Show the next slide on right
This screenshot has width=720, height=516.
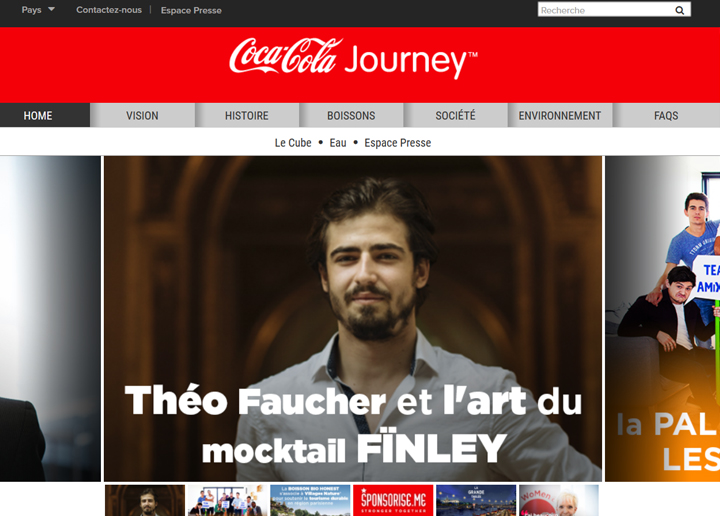[663, 319]
